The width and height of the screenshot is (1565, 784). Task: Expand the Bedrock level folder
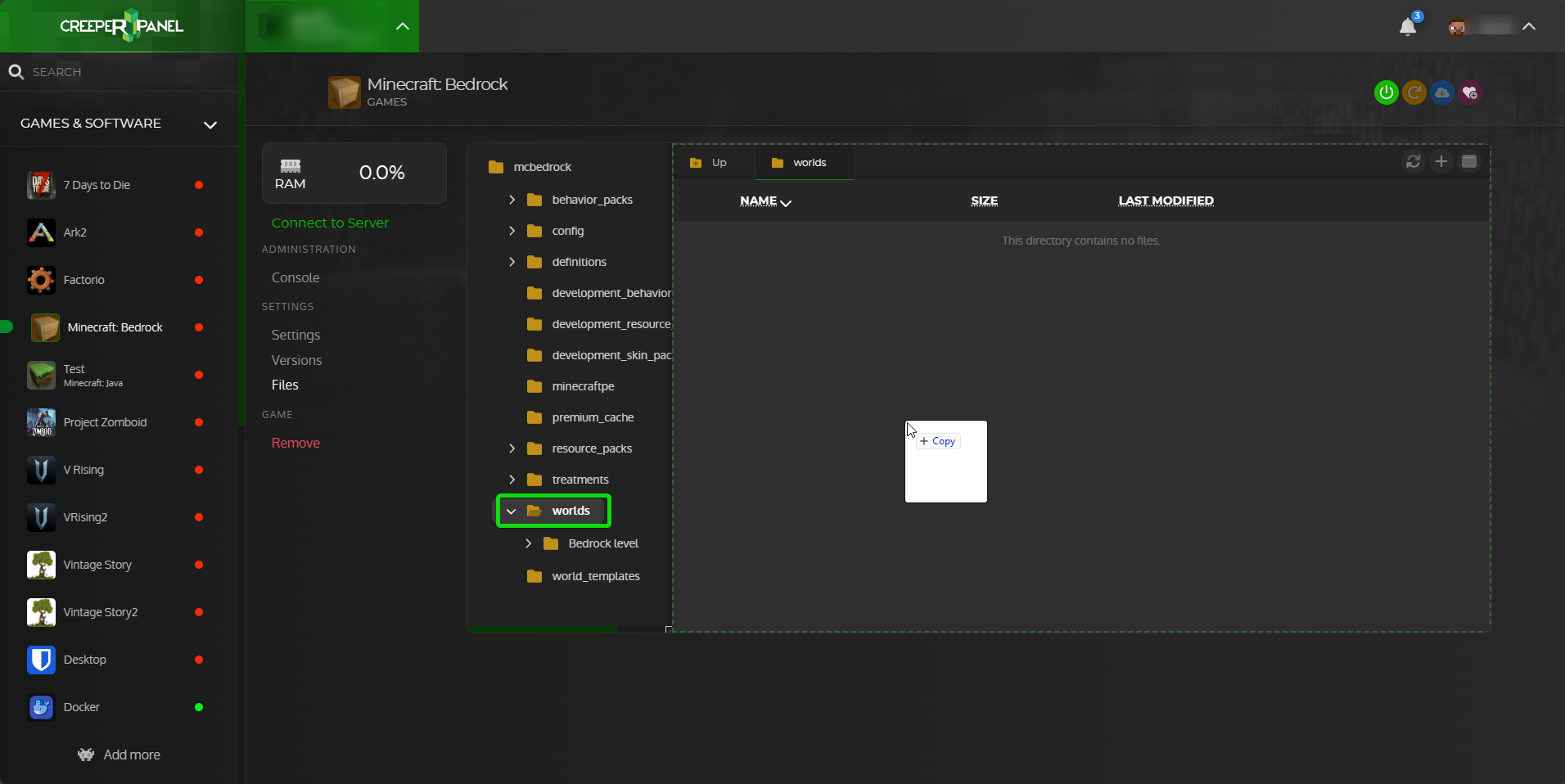528,543
